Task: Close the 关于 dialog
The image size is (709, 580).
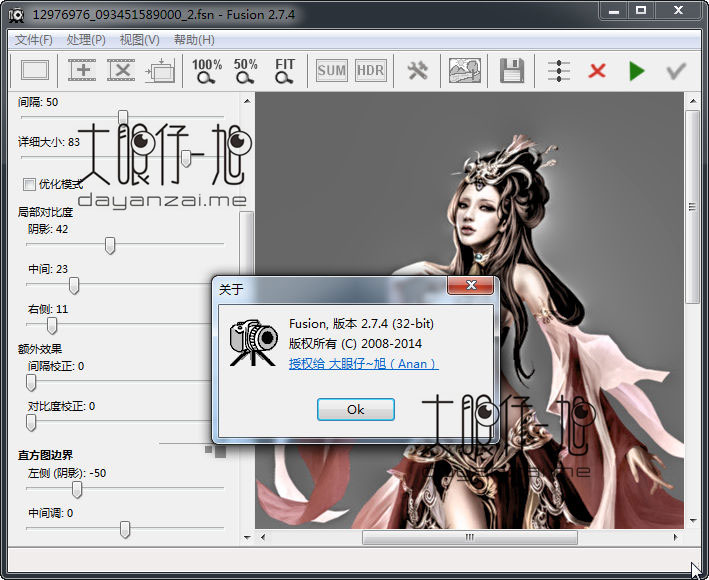Action: (470, 285)
